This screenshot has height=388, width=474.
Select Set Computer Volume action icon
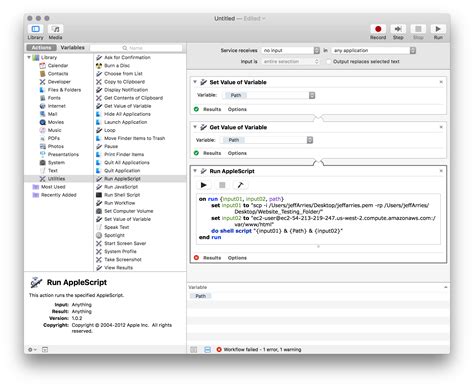pyautogui.click(x=99, y=211)
